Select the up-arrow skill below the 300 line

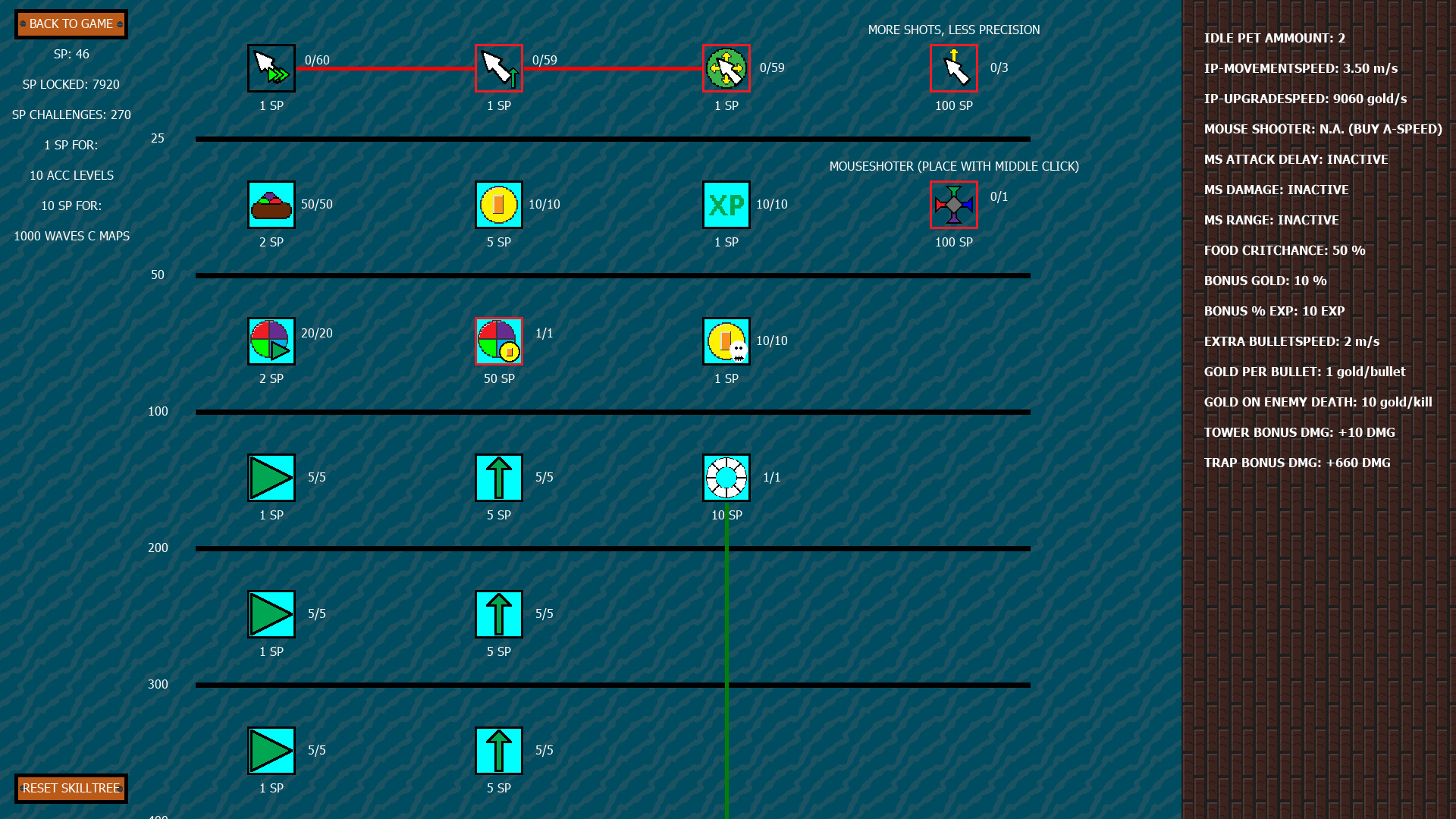[498, 749]
